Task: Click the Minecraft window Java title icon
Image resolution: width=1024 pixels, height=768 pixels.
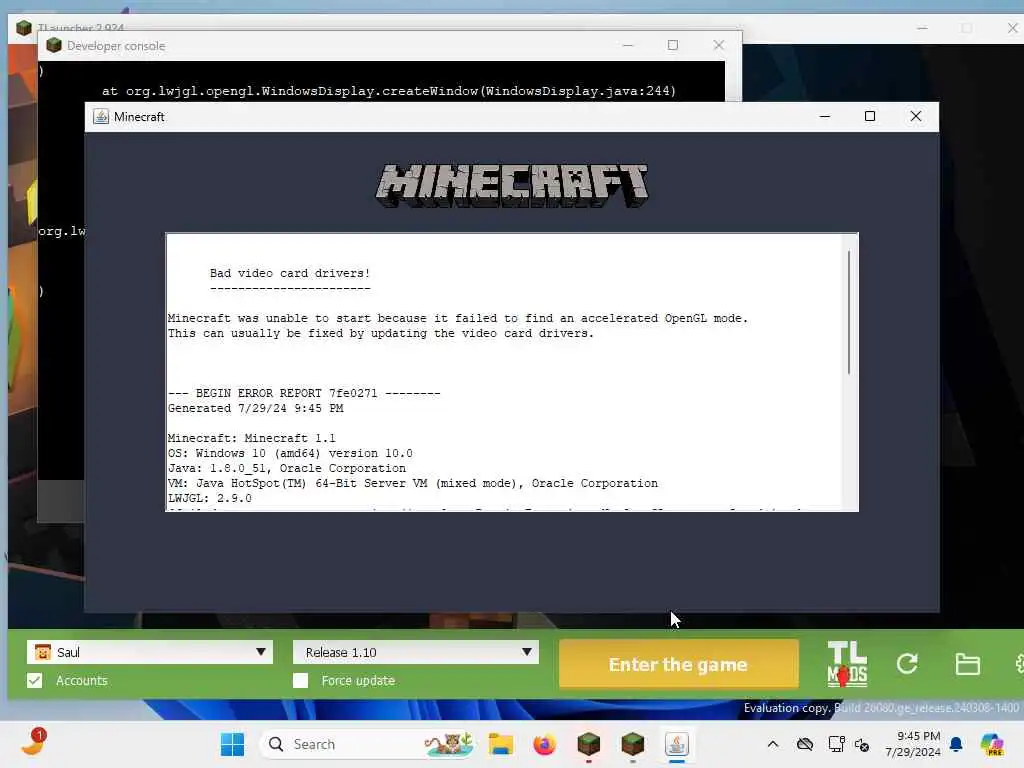Action: click(101, 117)
